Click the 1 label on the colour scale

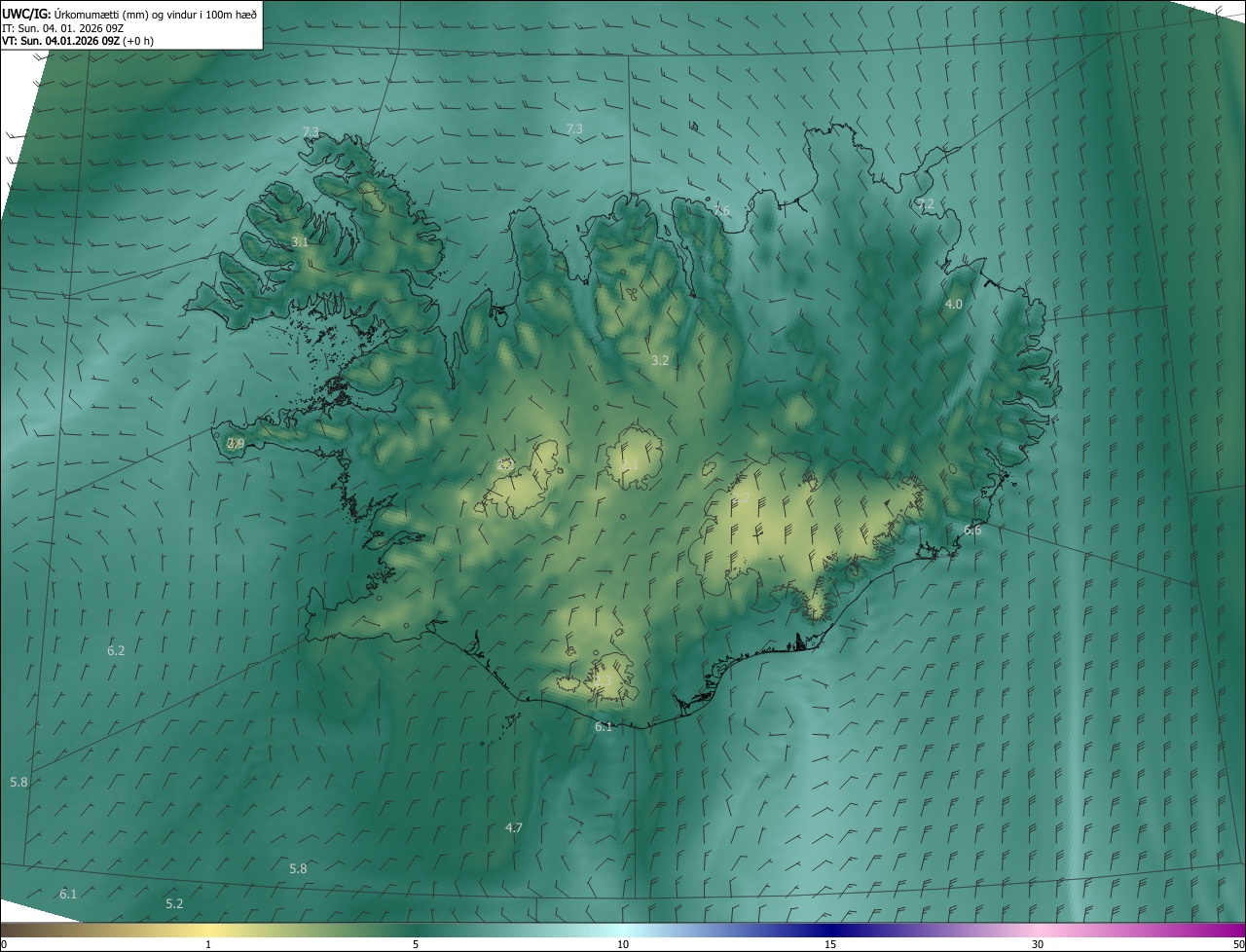point(208,944)
